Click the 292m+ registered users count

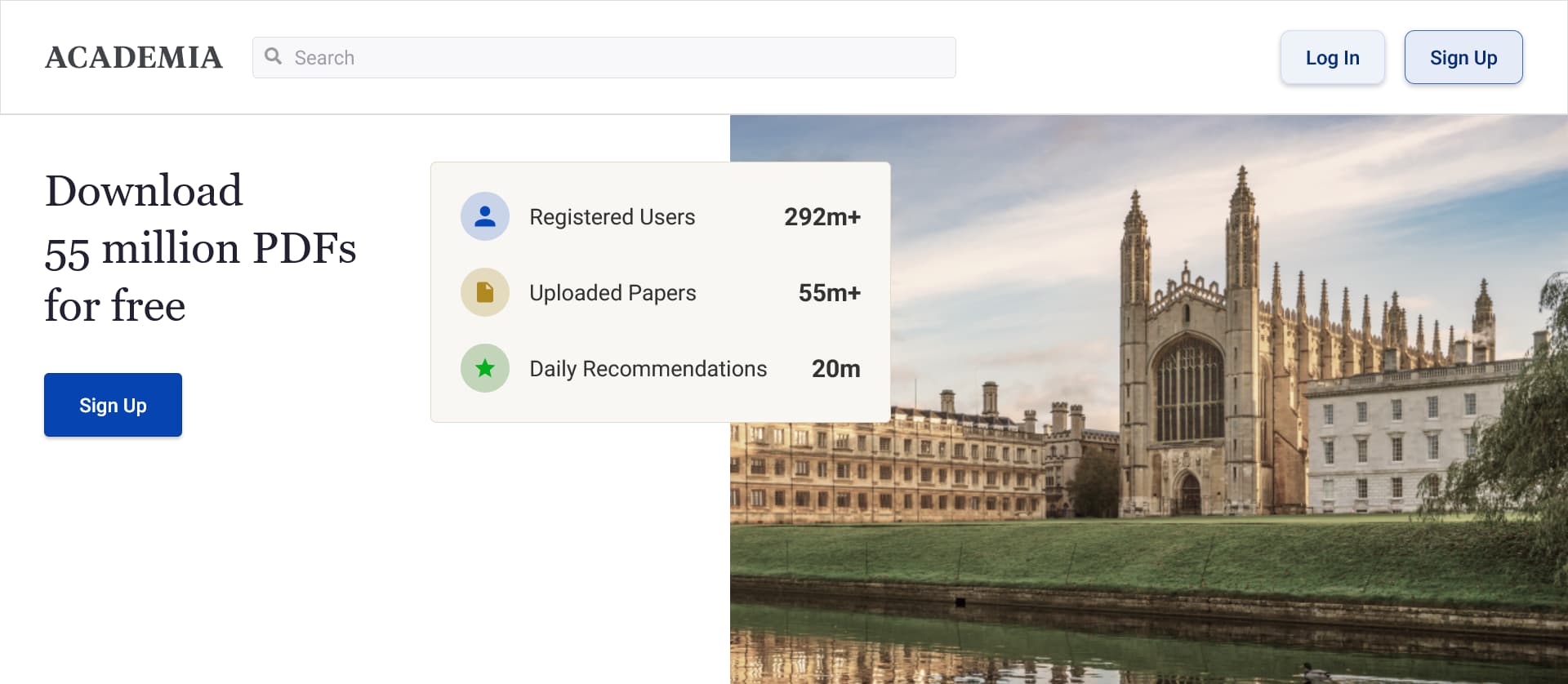pyautogui.click(x=822, y=217)
